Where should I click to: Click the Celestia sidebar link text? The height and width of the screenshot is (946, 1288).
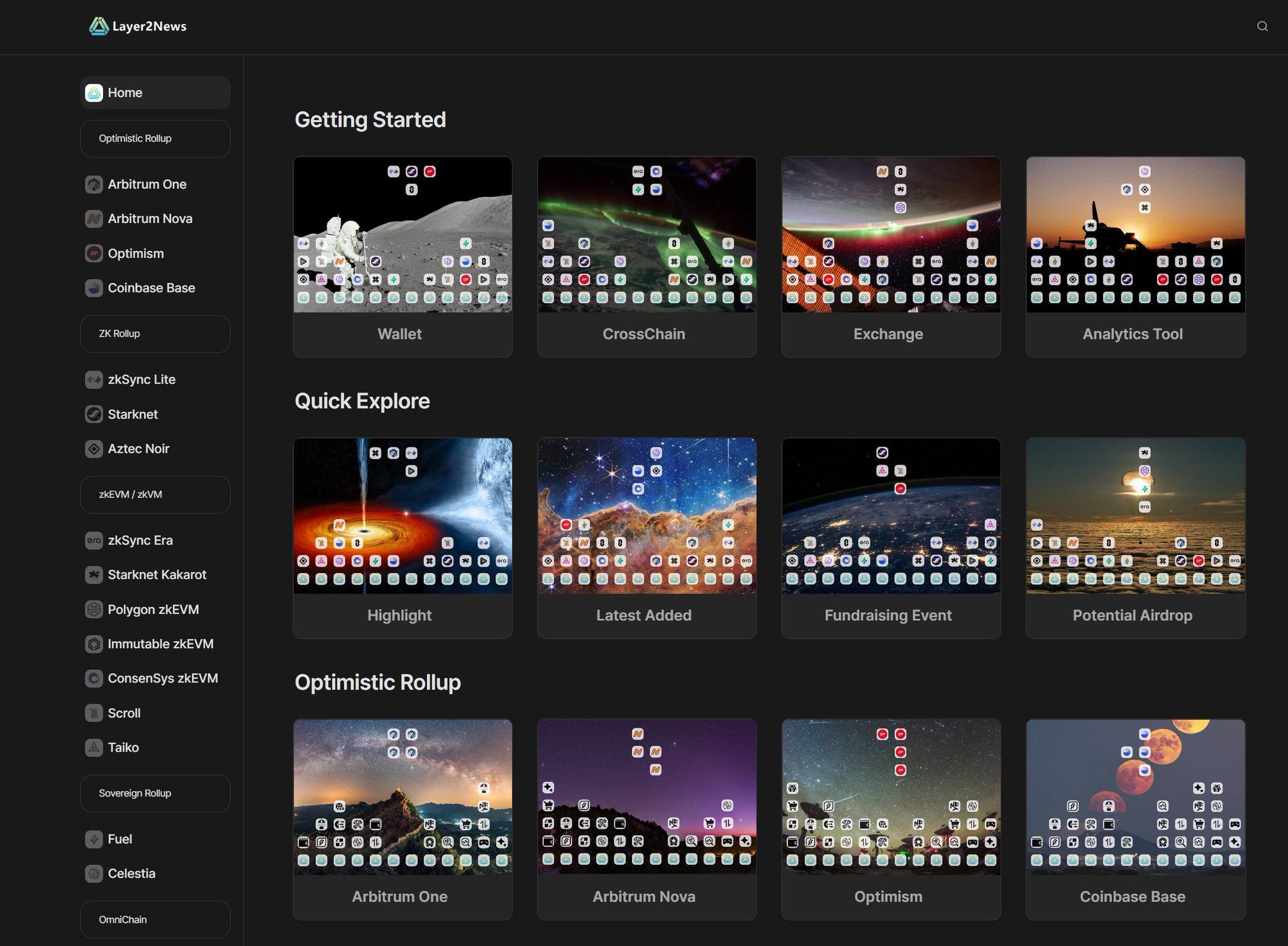click(x=131, y=874)
